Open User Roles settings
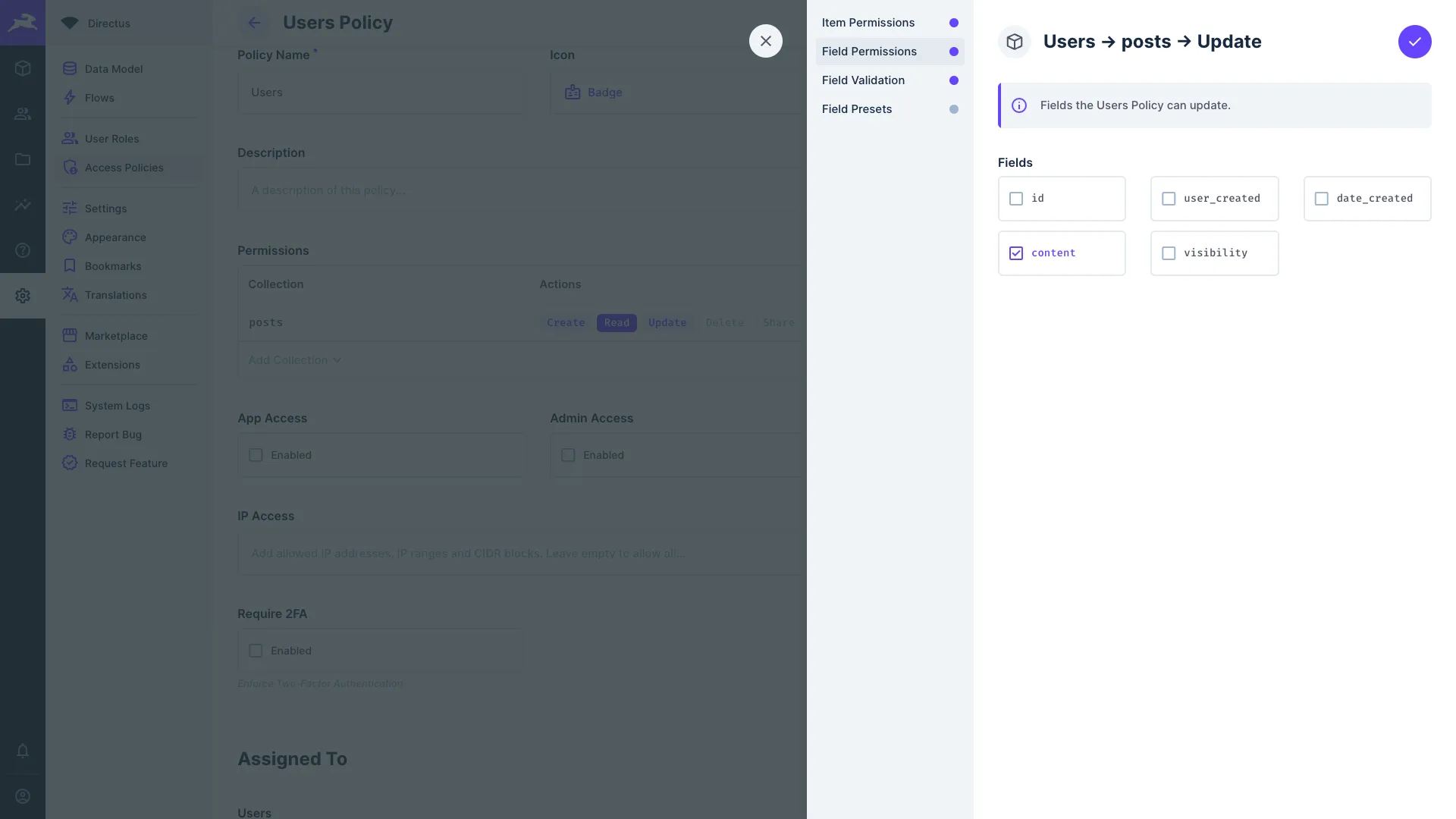 pos(111,139)
